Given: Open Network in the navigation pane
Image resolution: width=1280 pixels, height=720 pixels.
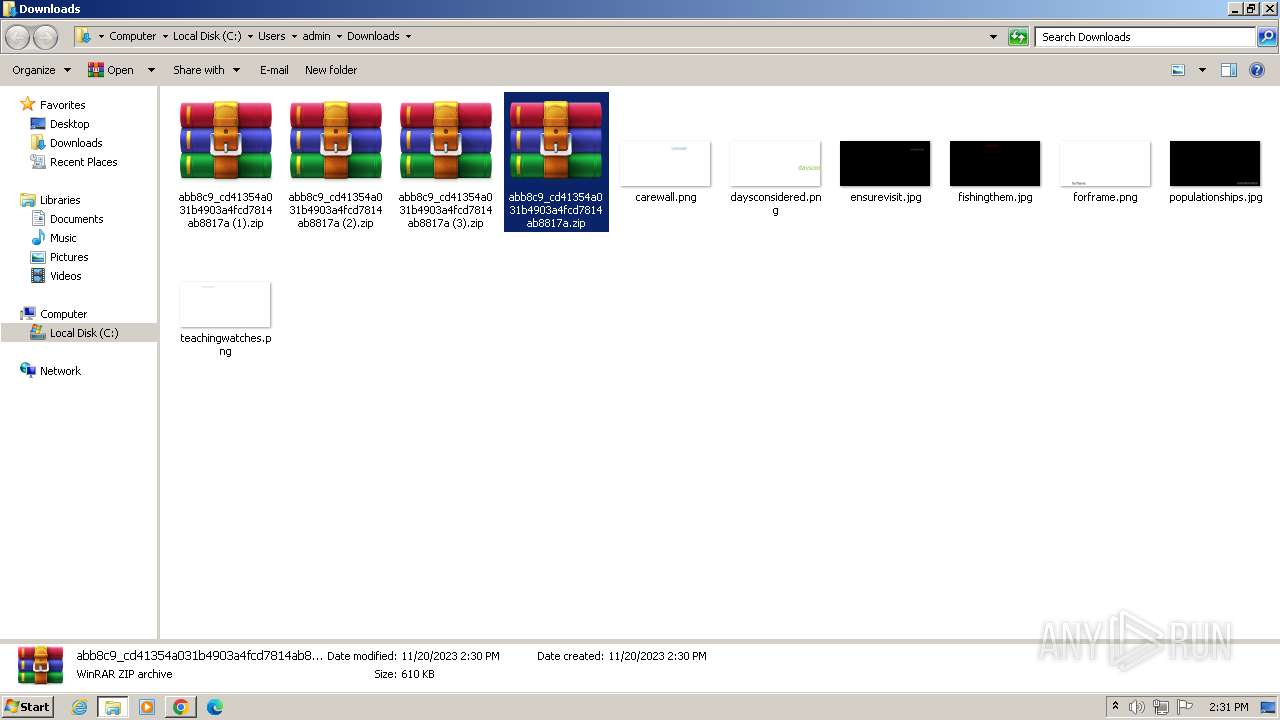Looking at the screenshot, I should pyautogui.click(x=60, y=371).
